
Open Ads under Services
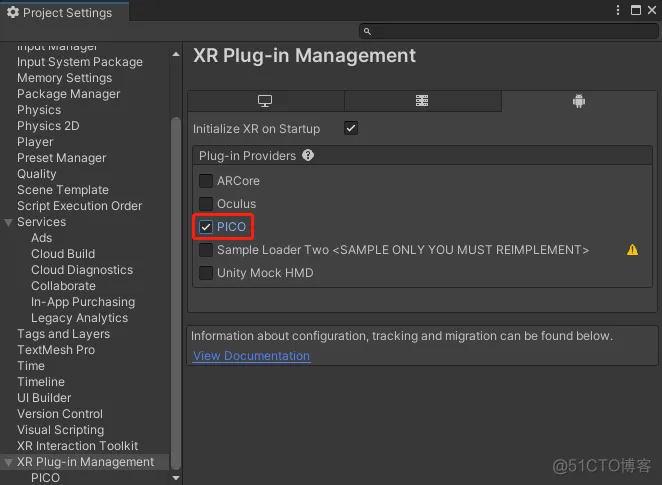point(41,238)
